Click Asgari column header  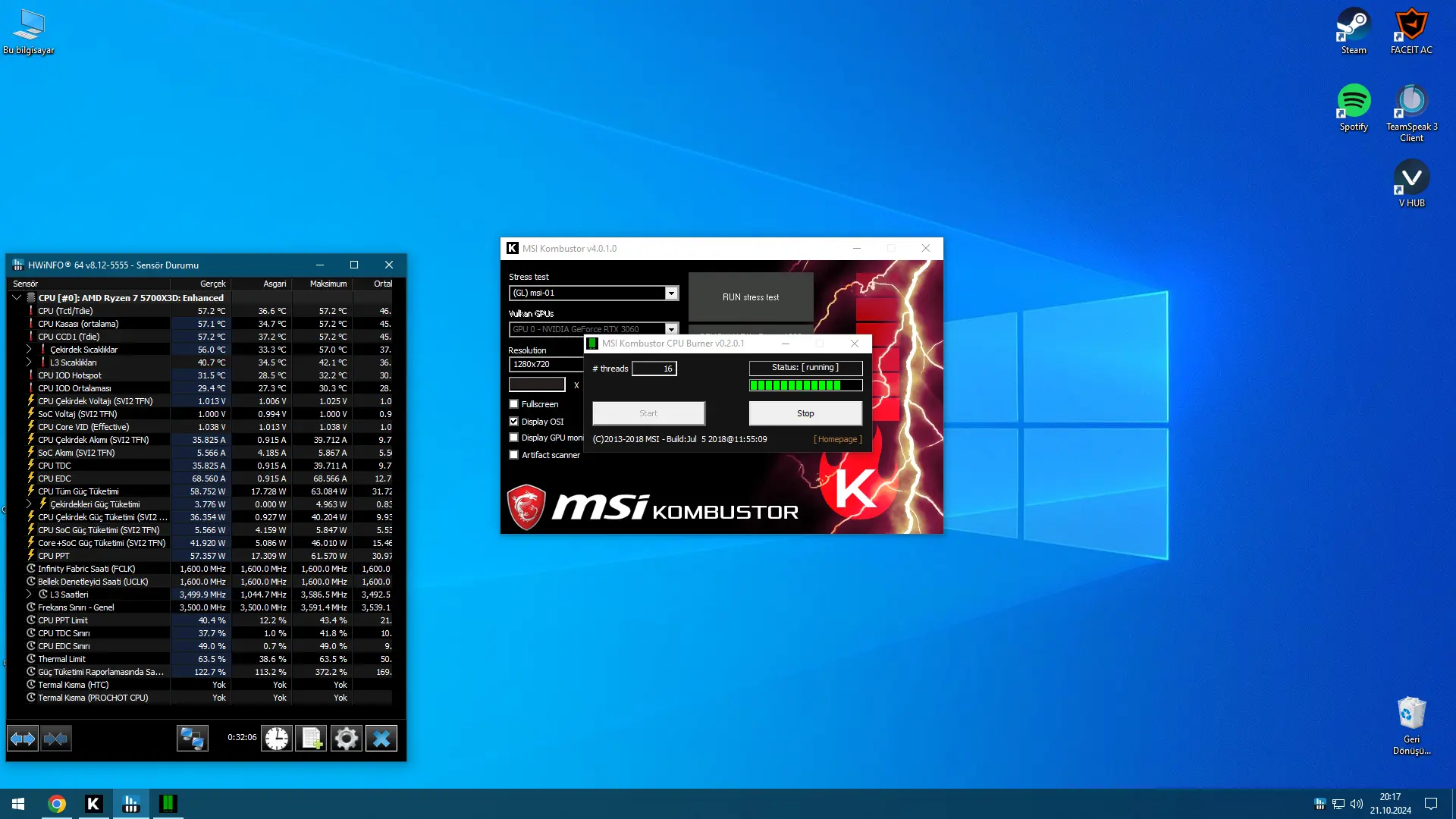point(262,284)
